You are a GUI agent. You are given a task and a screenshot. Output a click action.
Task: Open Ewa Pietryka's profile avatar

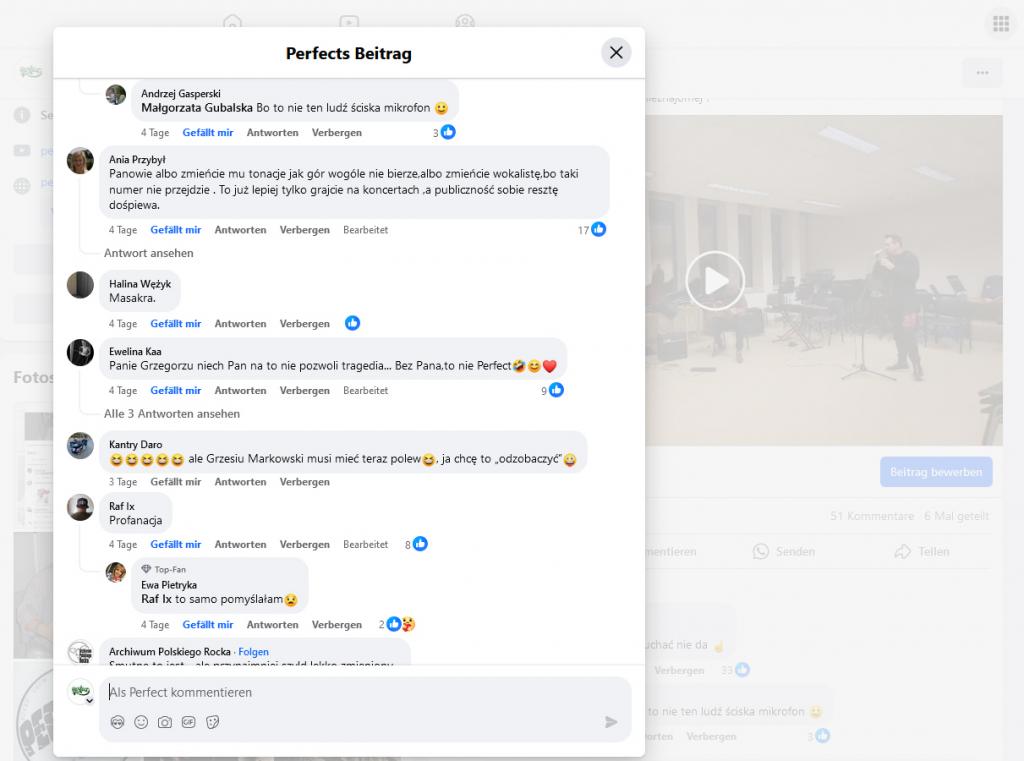click(116, 572)
